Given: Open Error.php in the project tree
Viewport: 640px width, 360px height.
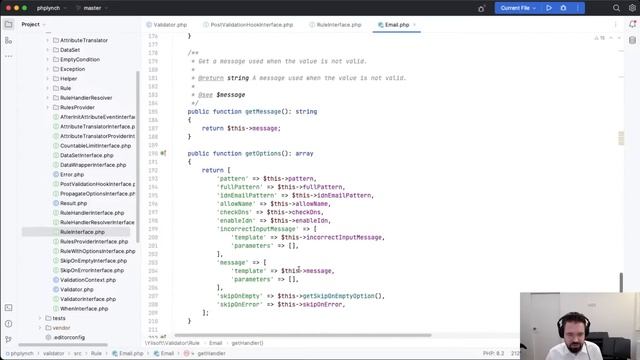Looking at the screenshot, I should pos(72,174).
